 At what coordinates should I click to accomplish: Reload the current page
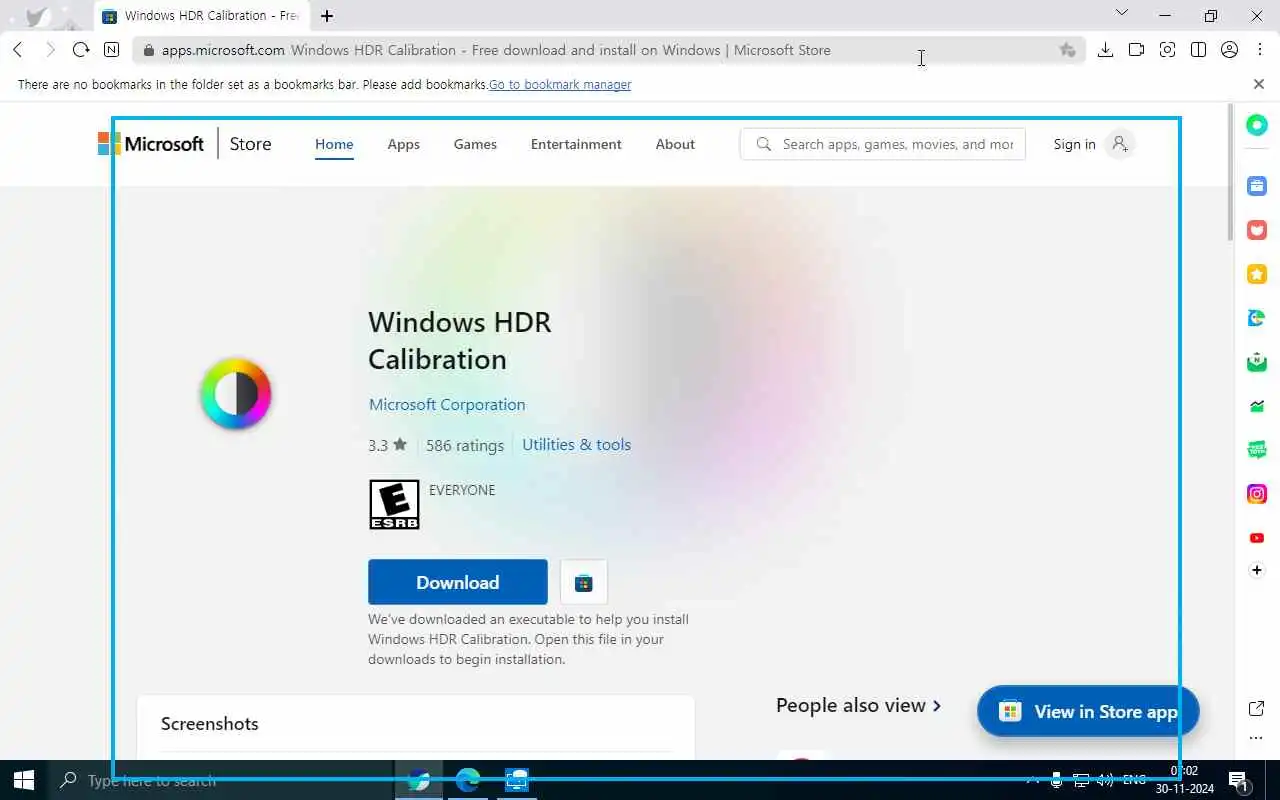click(81, 50)
